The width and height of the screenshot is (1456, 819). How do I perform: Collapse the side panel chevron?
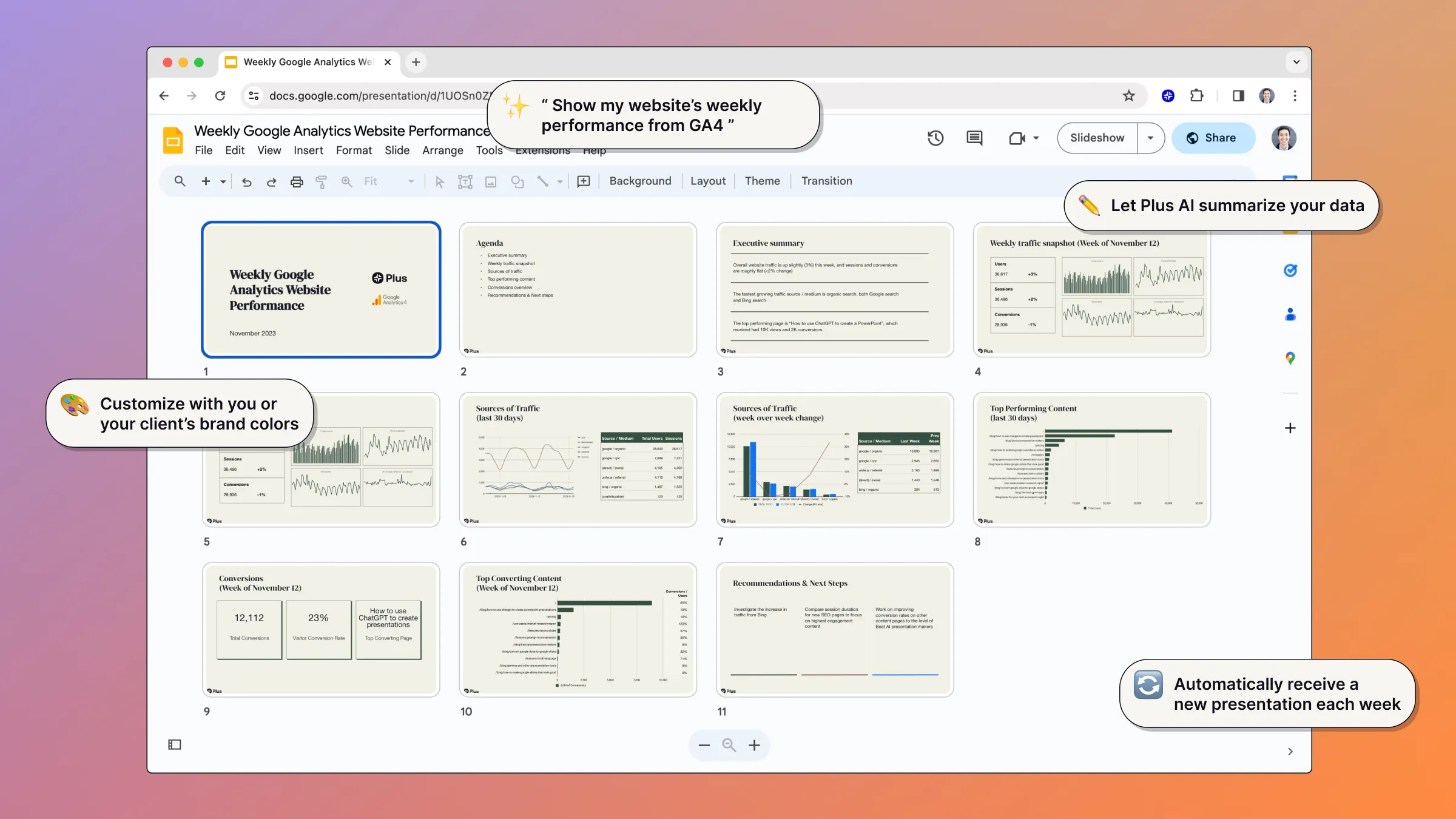(x=1290, y=752)
